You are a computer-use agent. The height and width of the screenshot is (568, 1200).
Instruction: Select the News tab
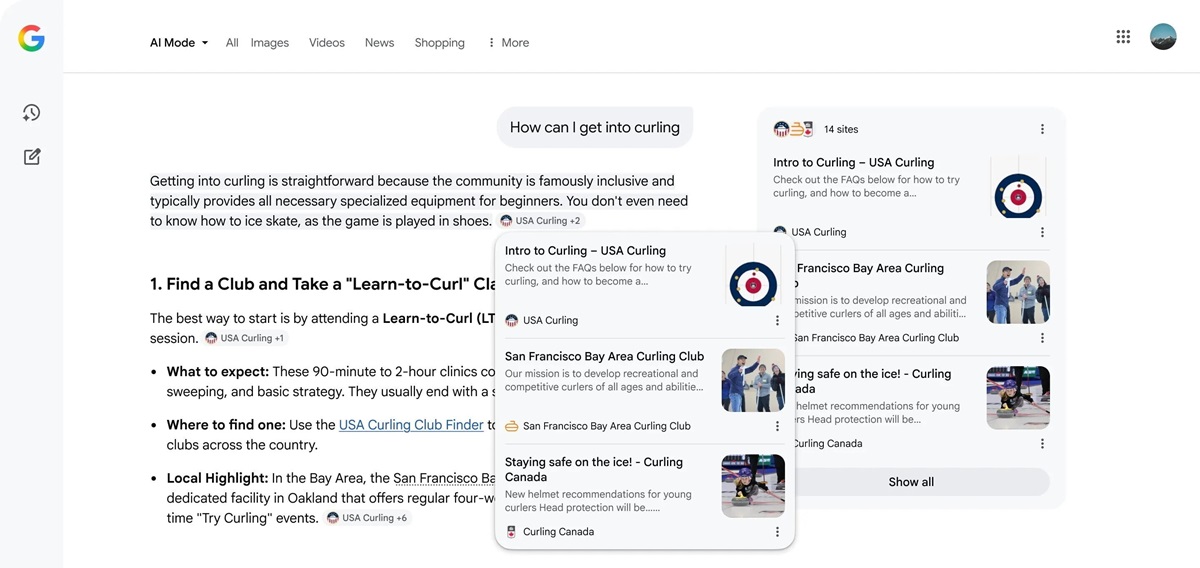379,43
